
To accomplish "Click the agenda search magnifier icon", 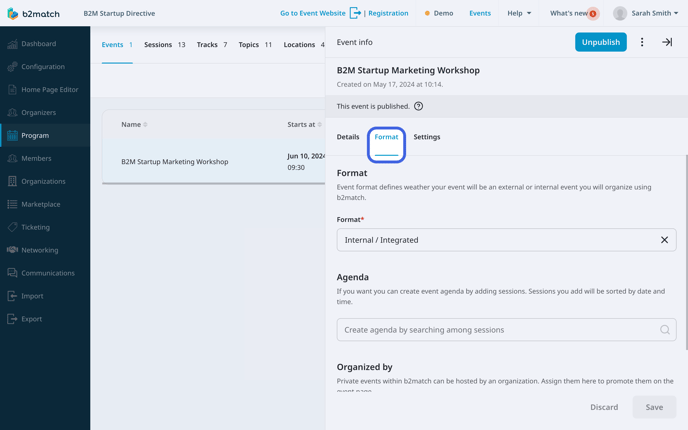I will pos(665,330).
